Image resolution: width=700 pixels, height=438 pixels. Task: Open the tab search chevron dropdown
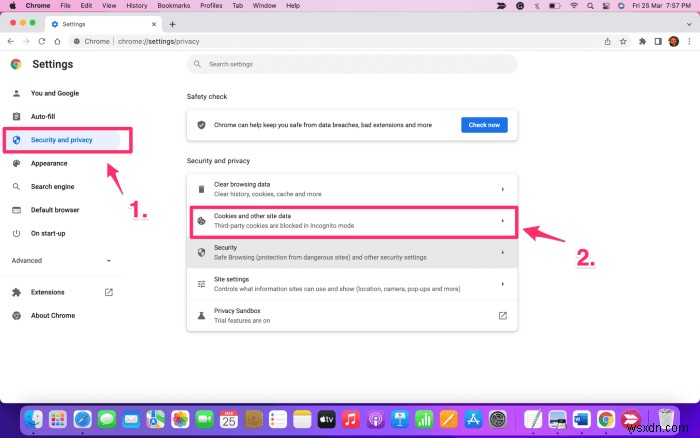pos(689,24)
